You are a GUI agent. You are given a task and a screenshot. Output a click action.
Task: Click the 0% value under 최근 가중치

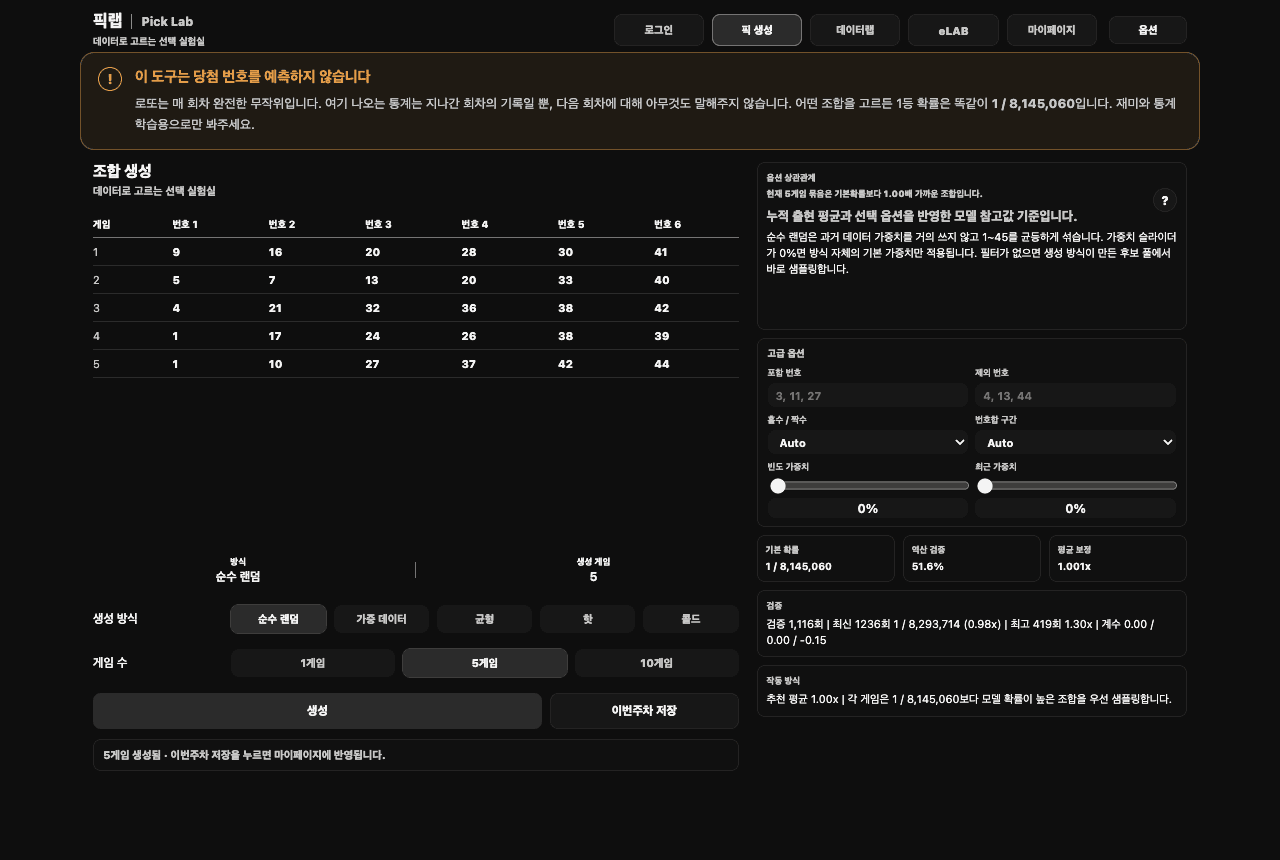[x=1076, y=509]
